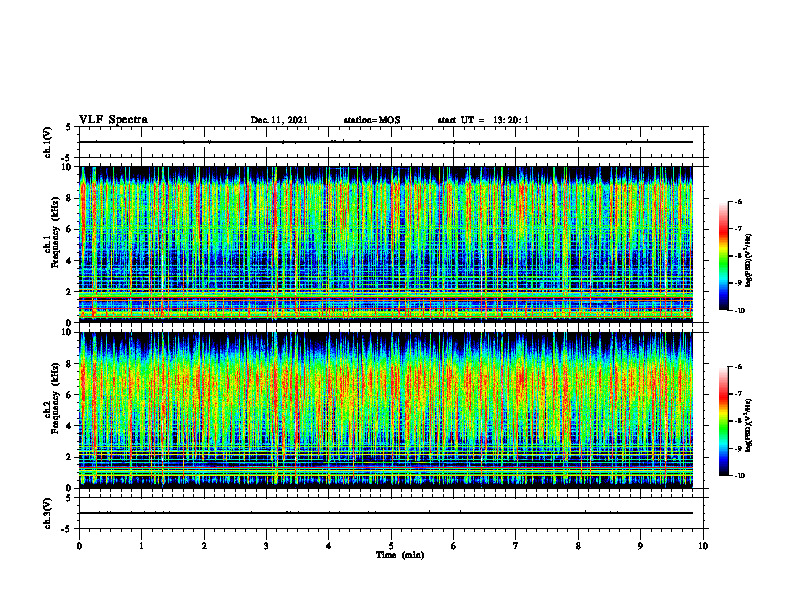Click the ch.2 colorbar log(PSD) unit label
792x612 pixels.
pyautogui.click(x=749, y=425)
